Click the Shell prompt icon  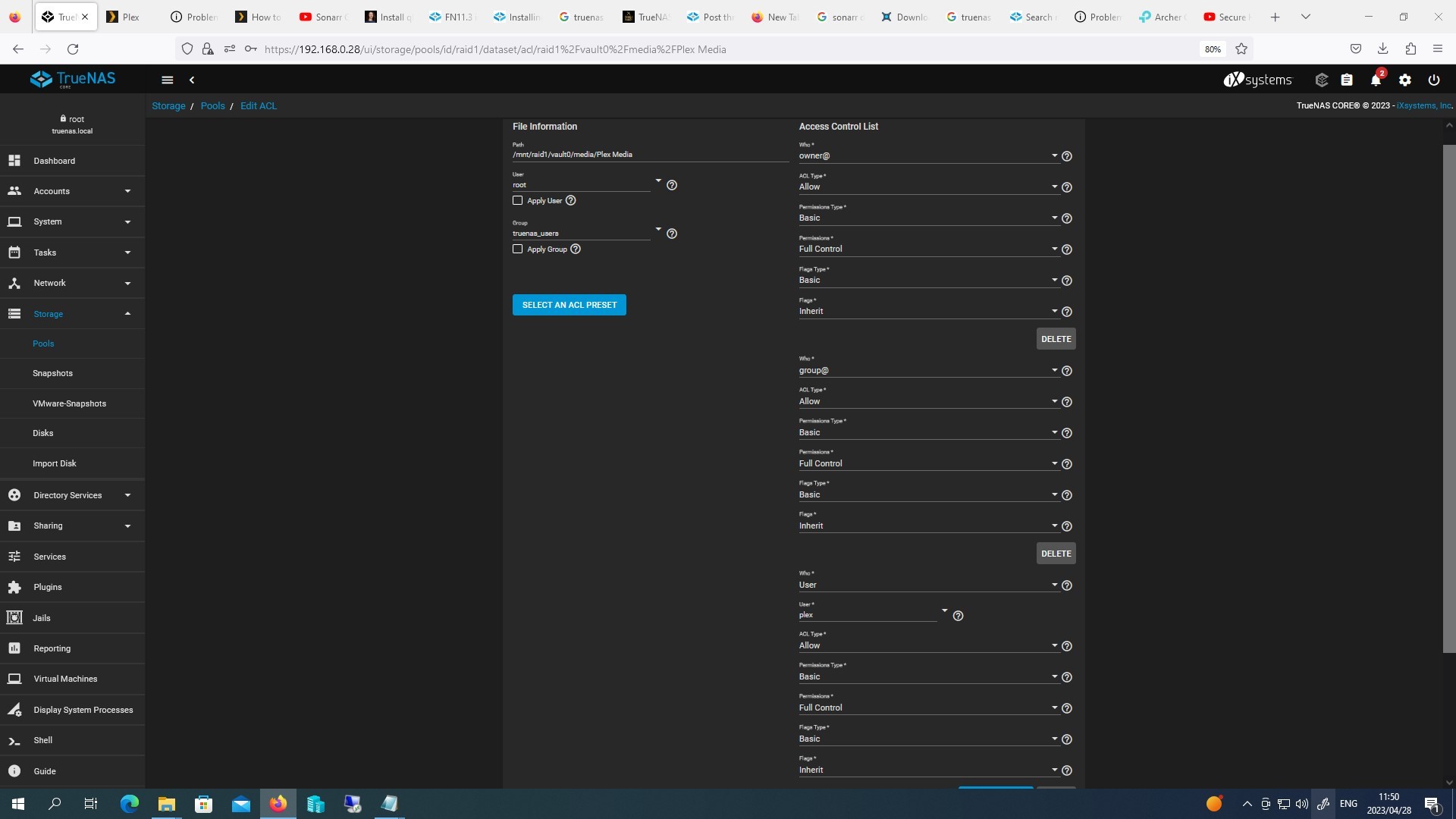point(14,740)
